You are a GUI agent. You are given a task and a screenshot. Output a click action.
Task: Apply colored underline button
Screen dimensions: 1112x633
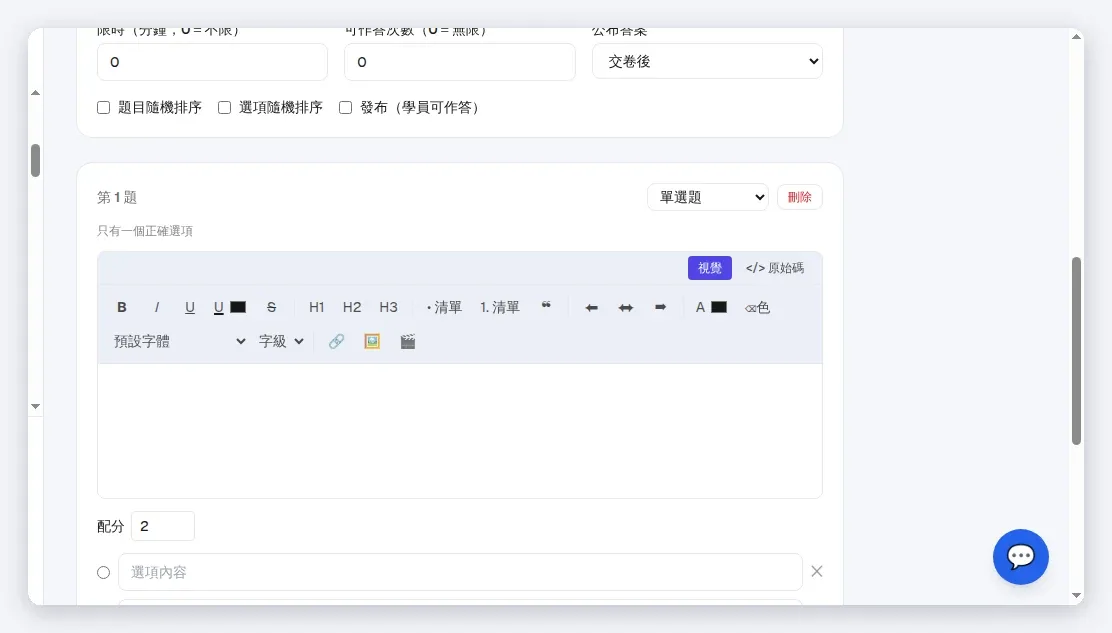218,307
